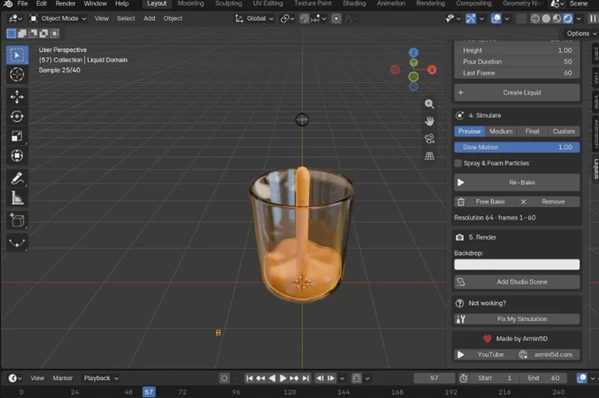Jump to the last frame
The image size is (599, 398).
click(306, 378)
